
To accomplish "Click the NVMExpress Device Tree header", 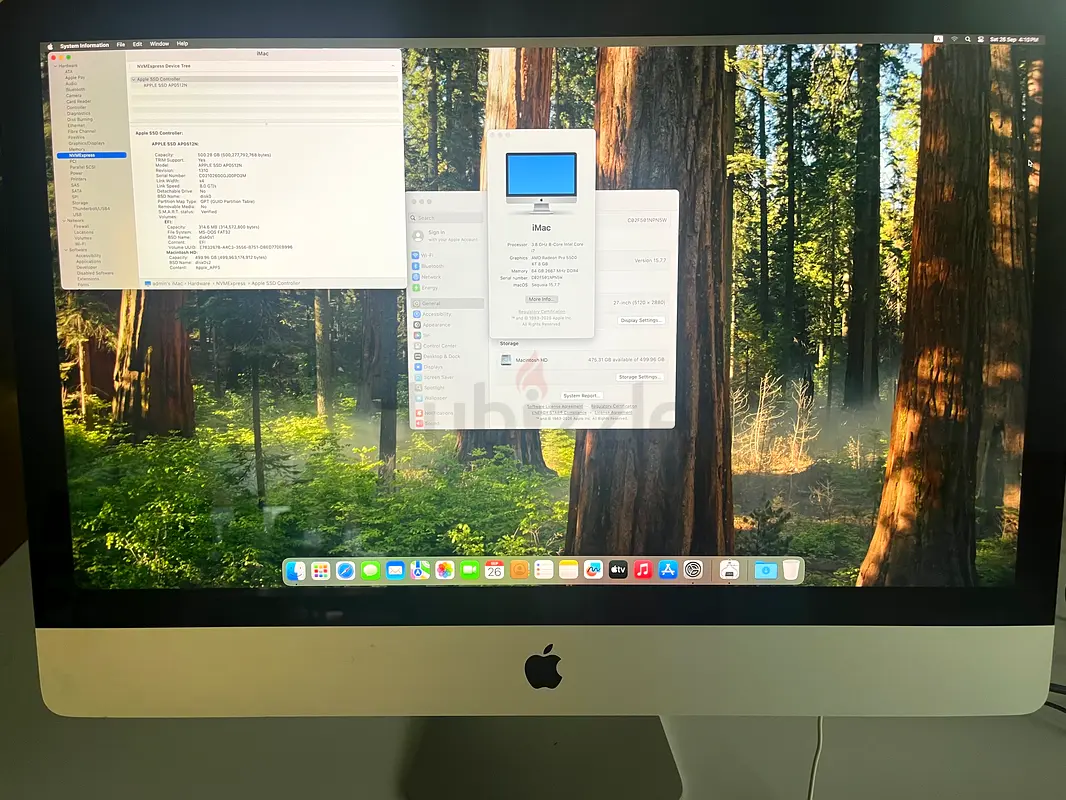I will click(x=164, y=67).
